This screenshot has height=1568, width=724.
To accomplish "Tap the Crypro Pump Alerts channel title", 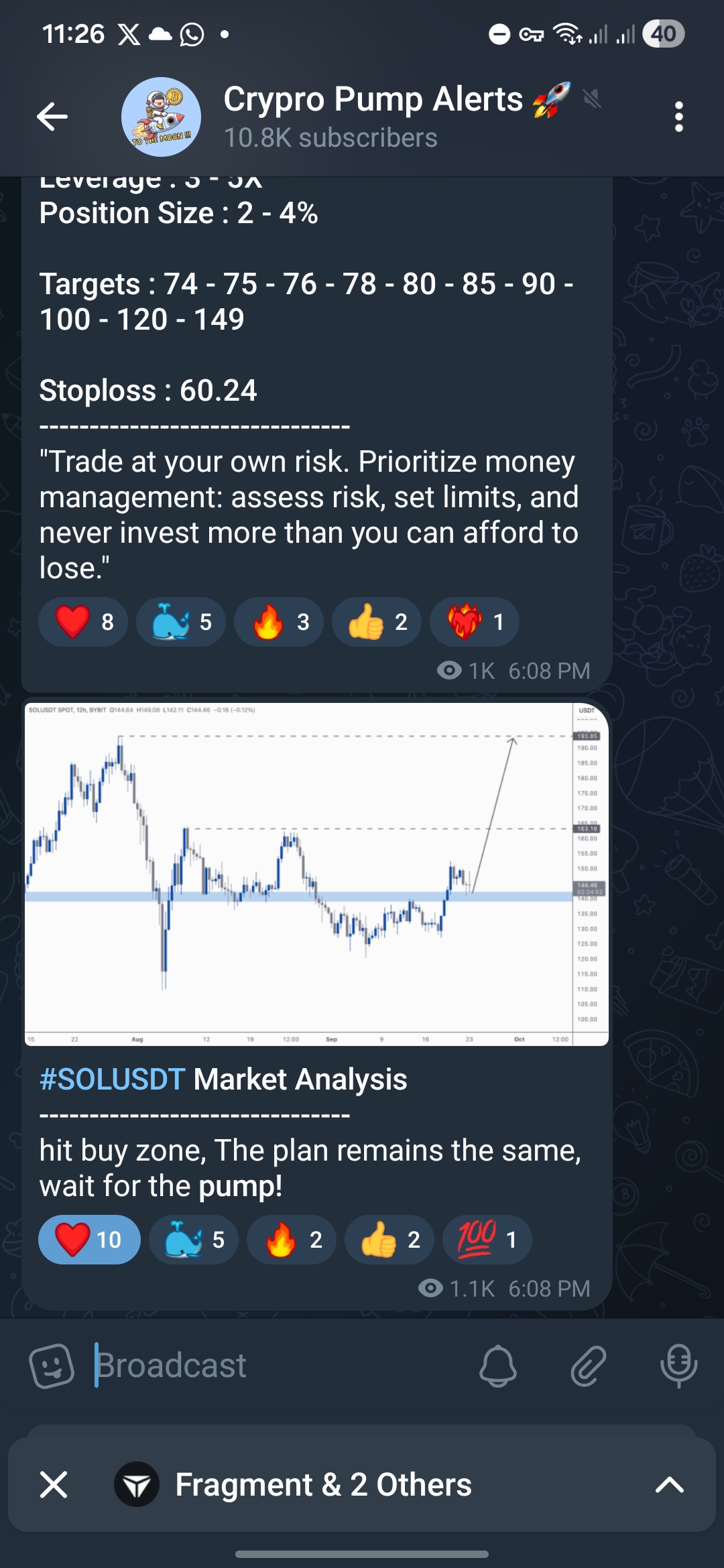I will pyautogui.click(x=373, y=99).
